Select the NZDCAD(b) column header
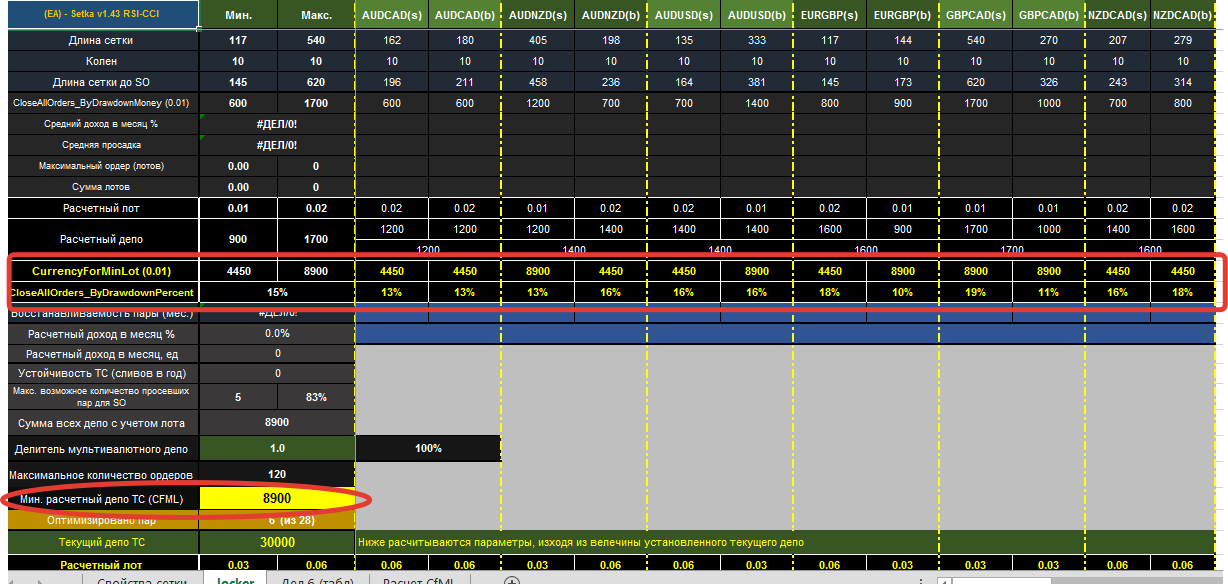Image resolution: width=1228 pixels, height=584 pixels. 1185,17
